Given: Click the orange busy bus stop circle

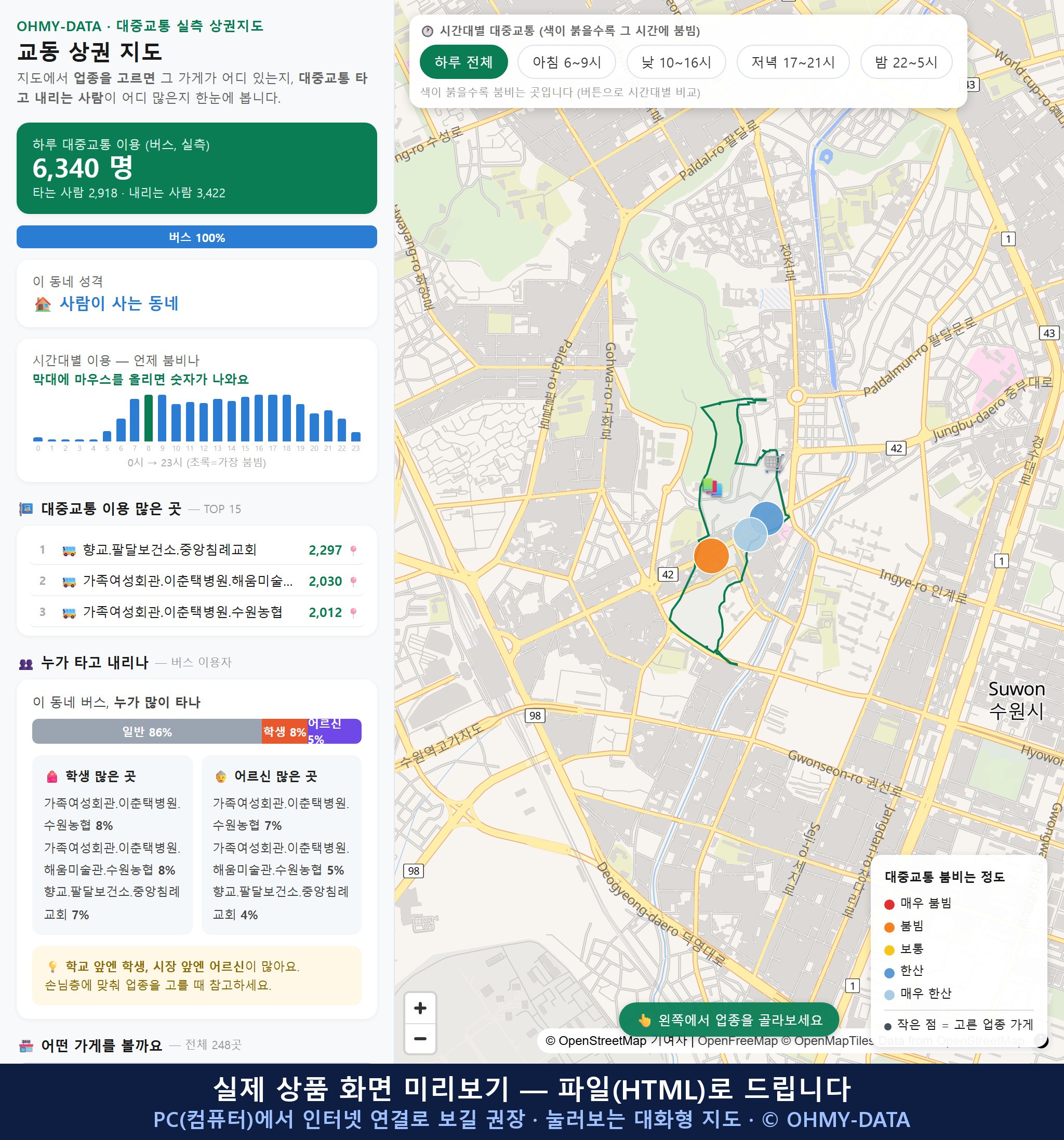Looking at the screenshot, I should pyautogui.click(x=711, y=556).
